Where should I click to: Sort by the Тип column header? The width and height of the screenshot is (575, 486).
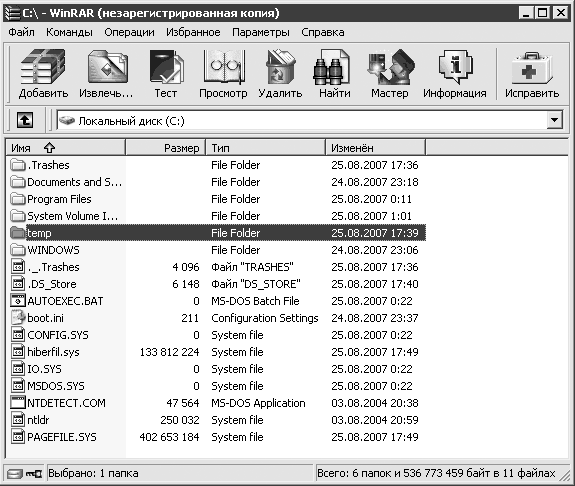point(265,148)
